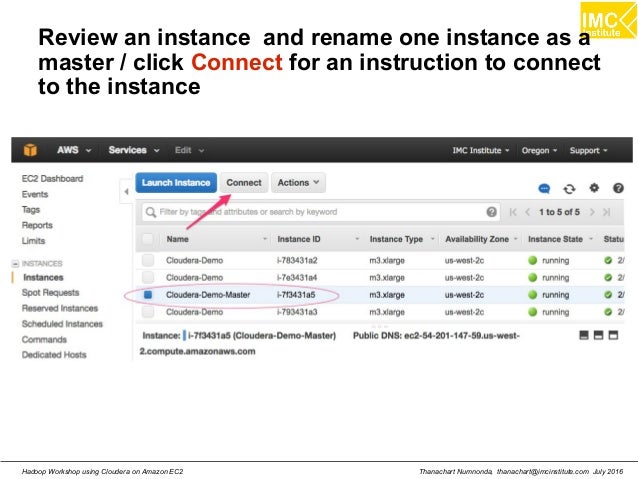
Task: Open Limits in sidebar
Action: [x=33, y=241]
